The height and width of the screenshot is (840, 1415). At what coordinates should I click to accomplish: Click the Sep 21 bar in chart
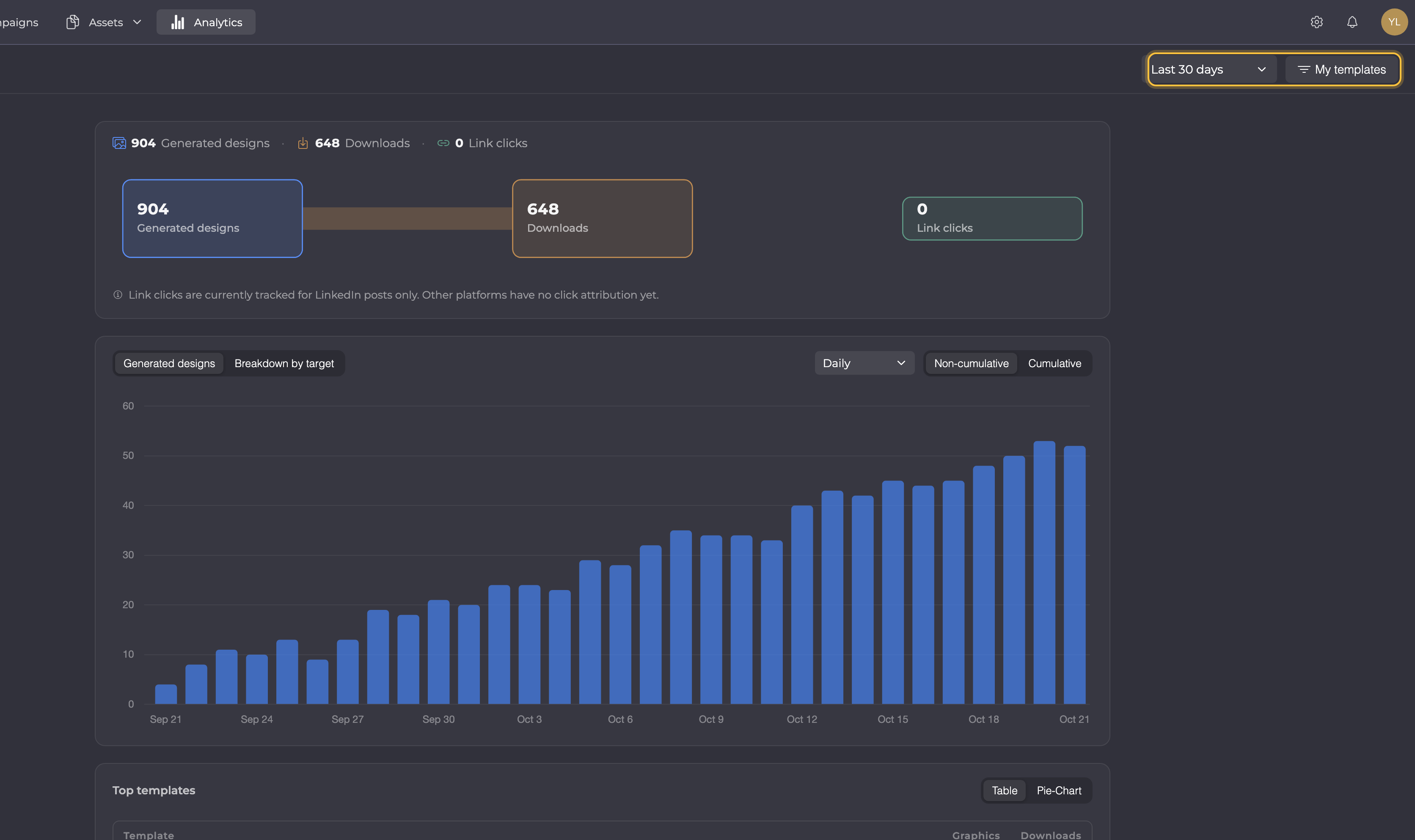(x=166, y=694)
